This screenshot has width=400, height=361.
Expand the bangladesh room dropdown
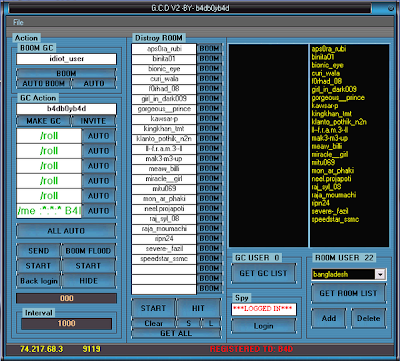[380, 274]
